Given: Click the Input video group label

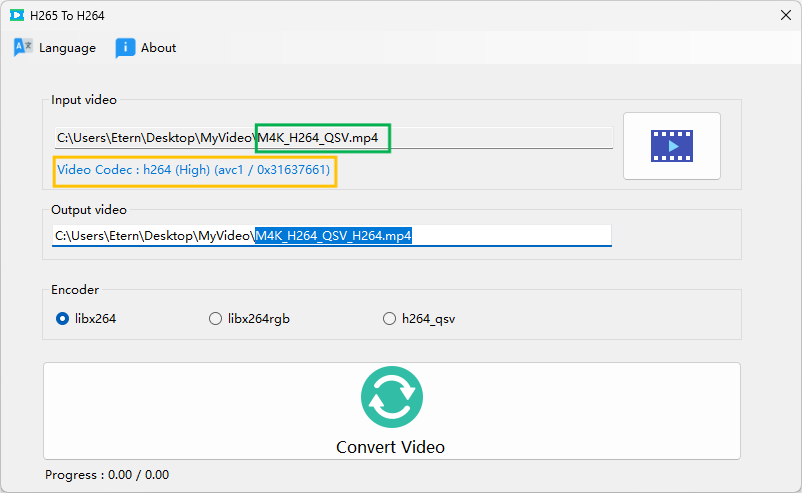Looking at the screenshot, I should 84,100.
